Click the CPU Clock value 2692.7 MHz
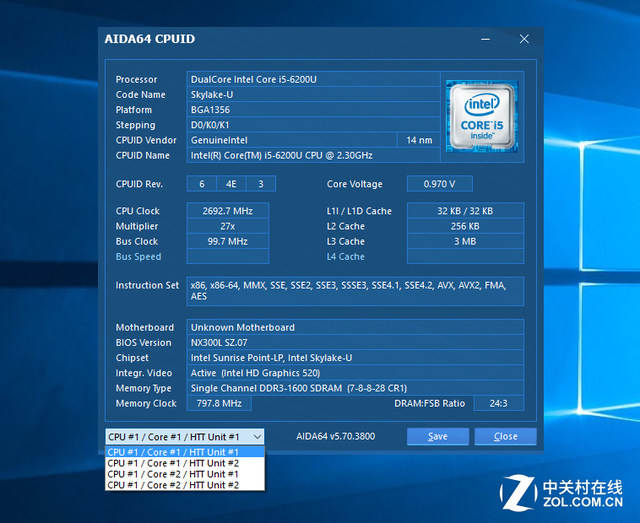This screenshot has width=640, height=523. [x=228, y=211]
